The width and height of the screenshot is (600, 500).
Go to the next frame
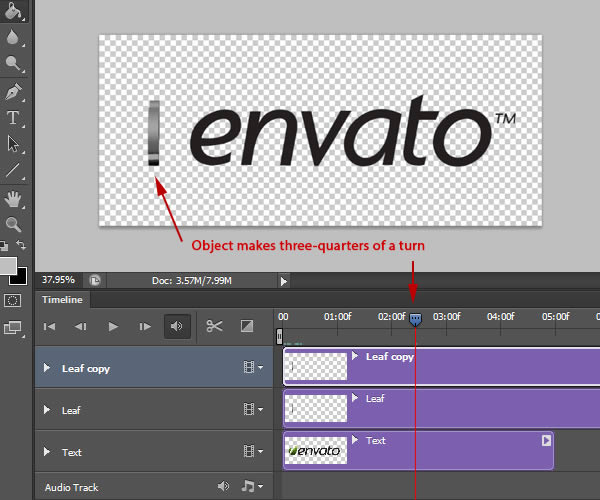point(145,327)
